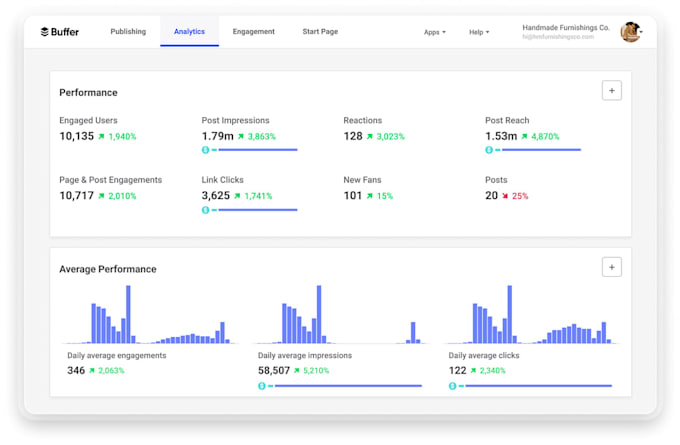The image size is (680, 445).
Task: Click the green up arrow beside 3,863%
Action: click(241, 136)
